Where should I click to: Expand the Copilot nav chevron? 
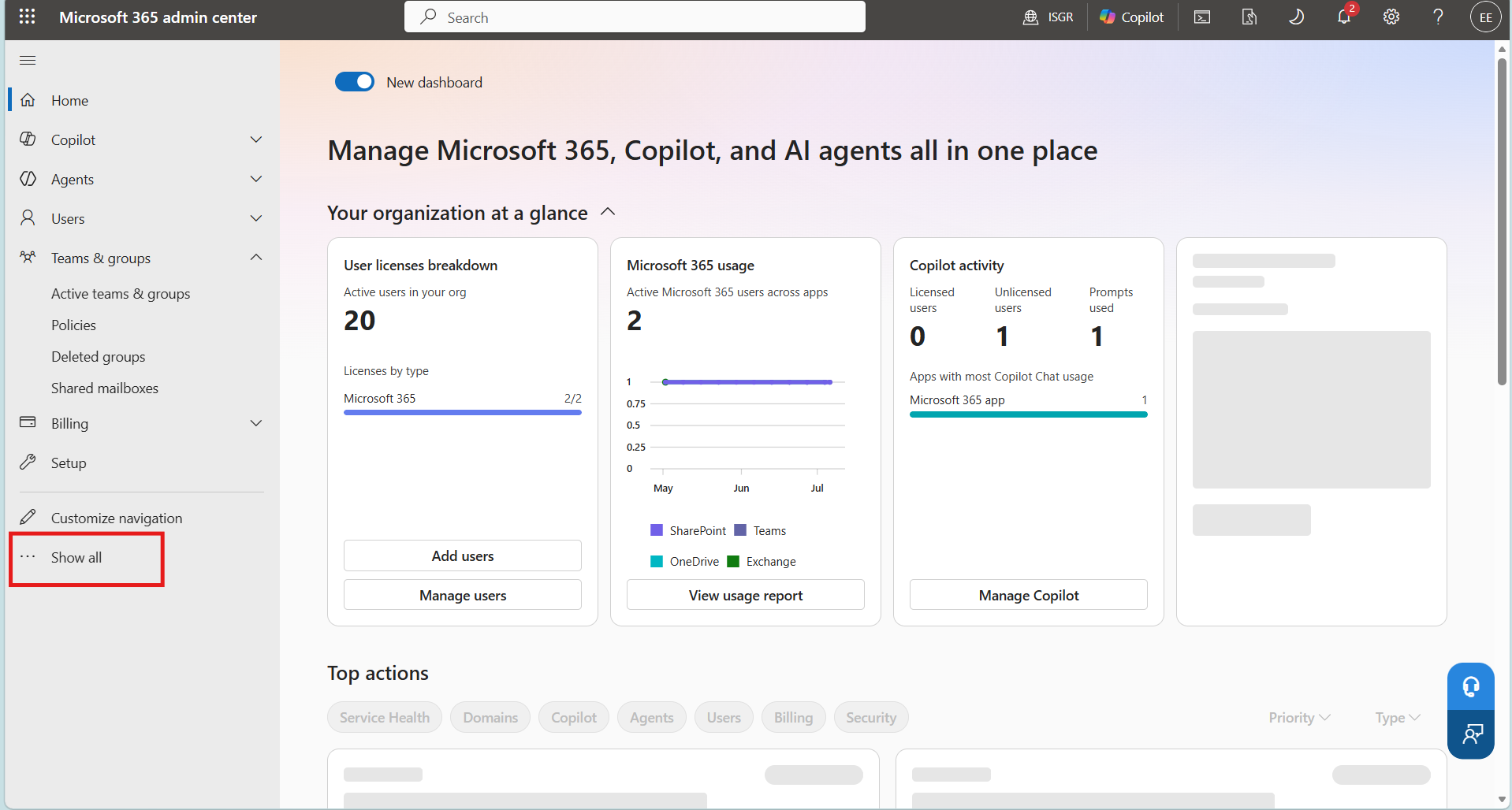256,139
